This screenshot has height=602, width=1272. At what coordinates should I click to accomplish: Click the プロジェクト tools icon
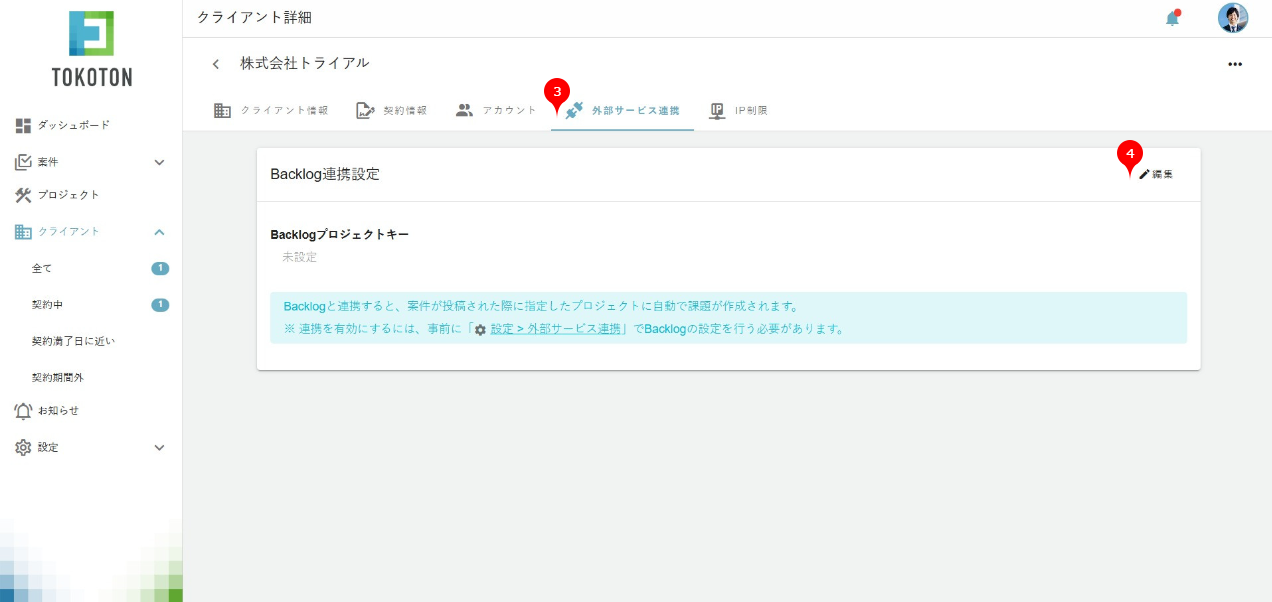(23, 195)
